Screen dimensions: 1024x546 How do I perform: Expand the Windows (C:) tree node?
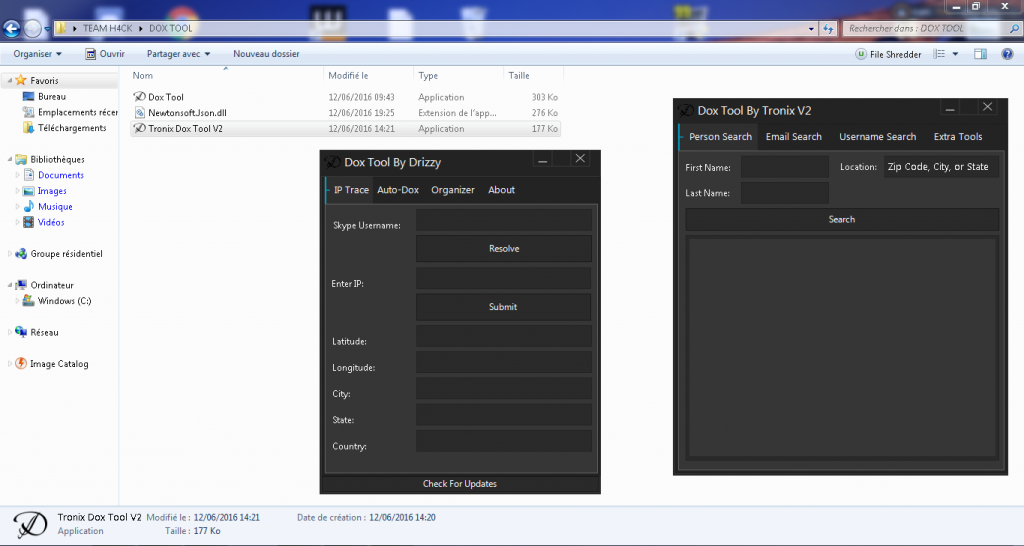[x=18, y=301]
